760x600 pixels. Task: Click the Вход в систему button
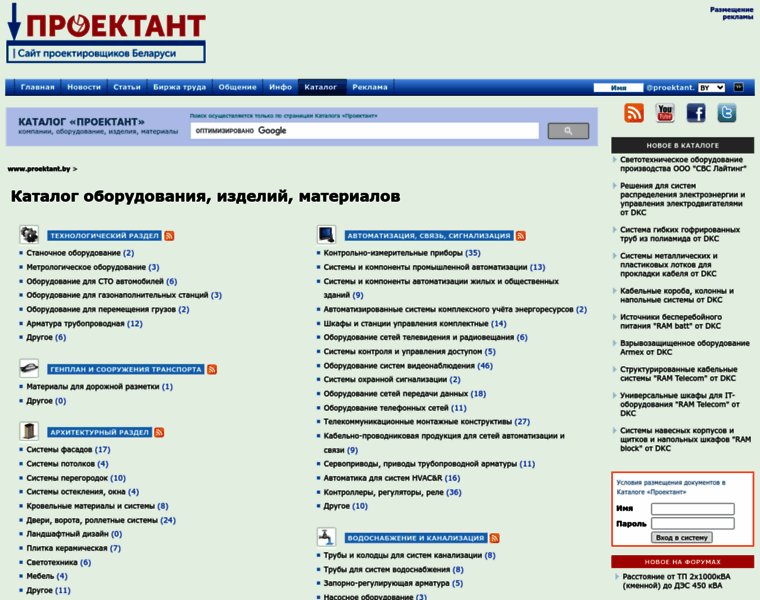click(x=681, y=538)
